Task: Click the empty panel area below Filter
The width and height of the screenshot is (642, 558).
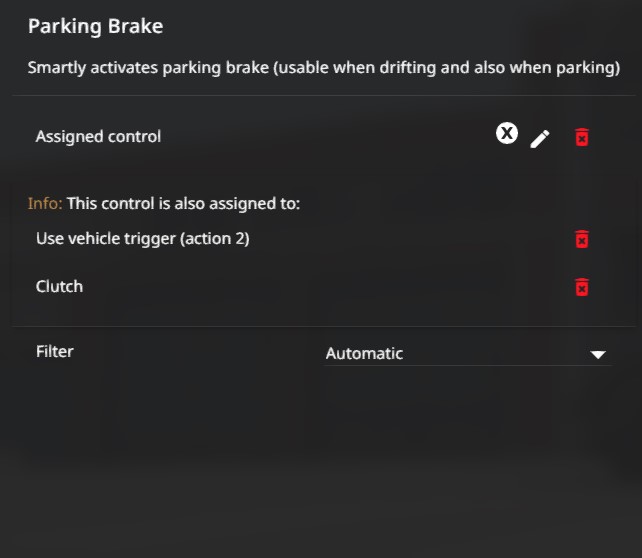Action: [x=320, y=460]
